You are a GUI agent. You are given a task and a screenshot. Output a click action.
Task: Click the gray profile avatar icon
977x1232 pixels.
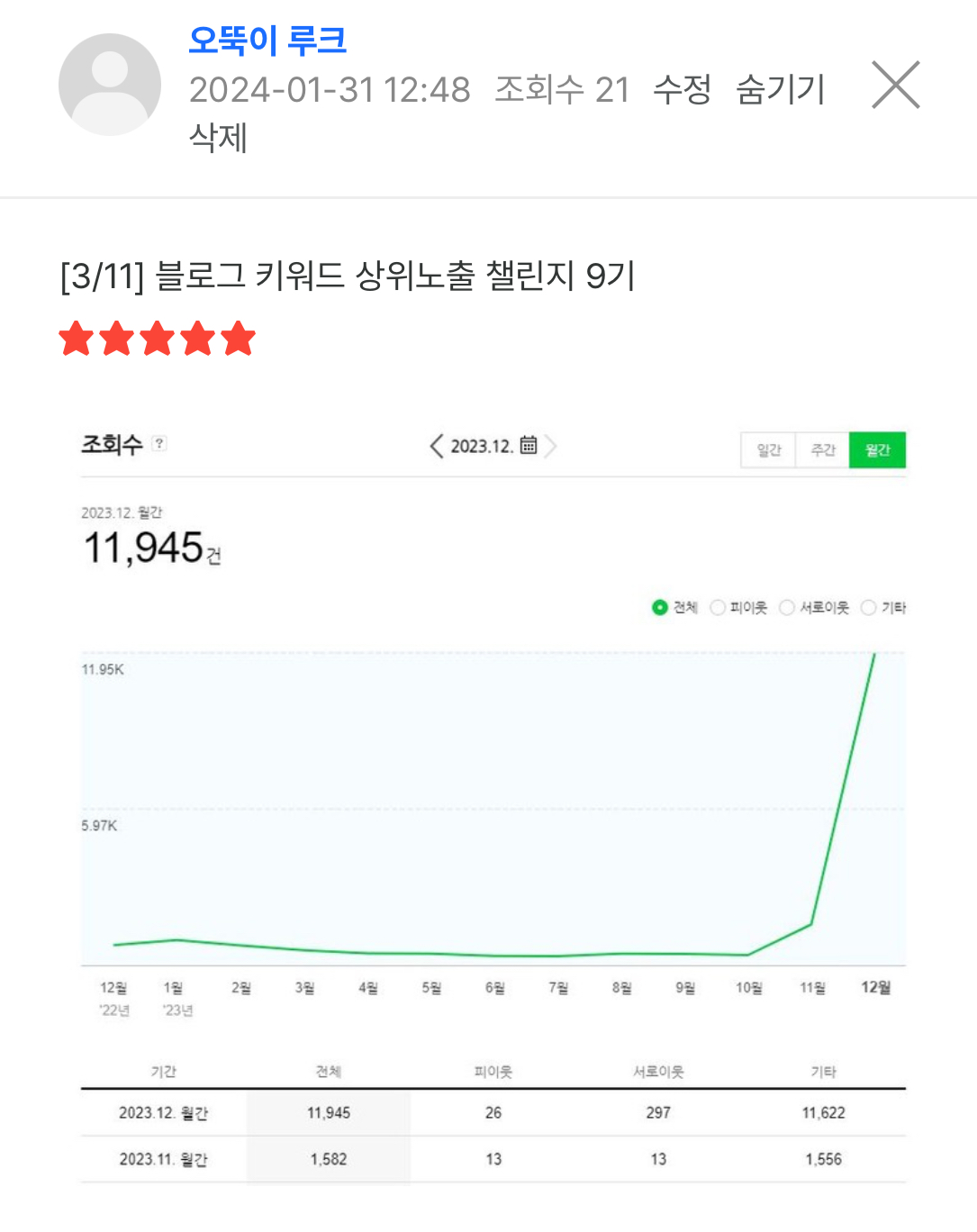click(x=110, y=85)
